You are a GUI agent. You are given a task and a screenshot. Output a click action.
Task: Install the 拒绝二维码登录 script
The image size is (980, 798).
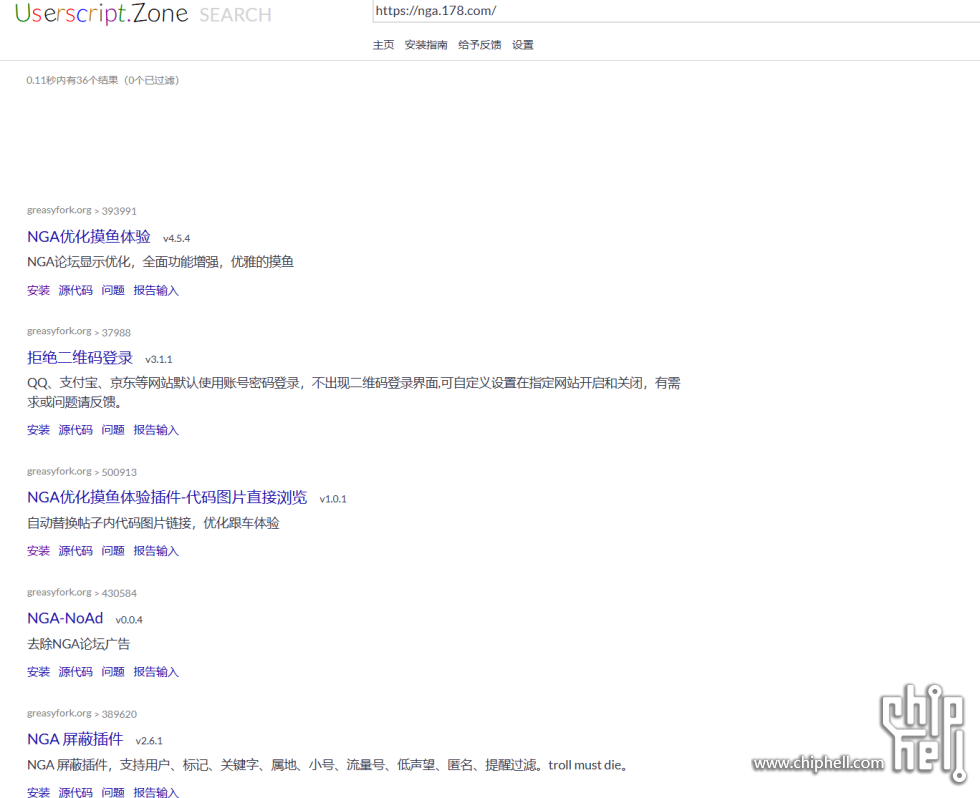coord(38,430)
